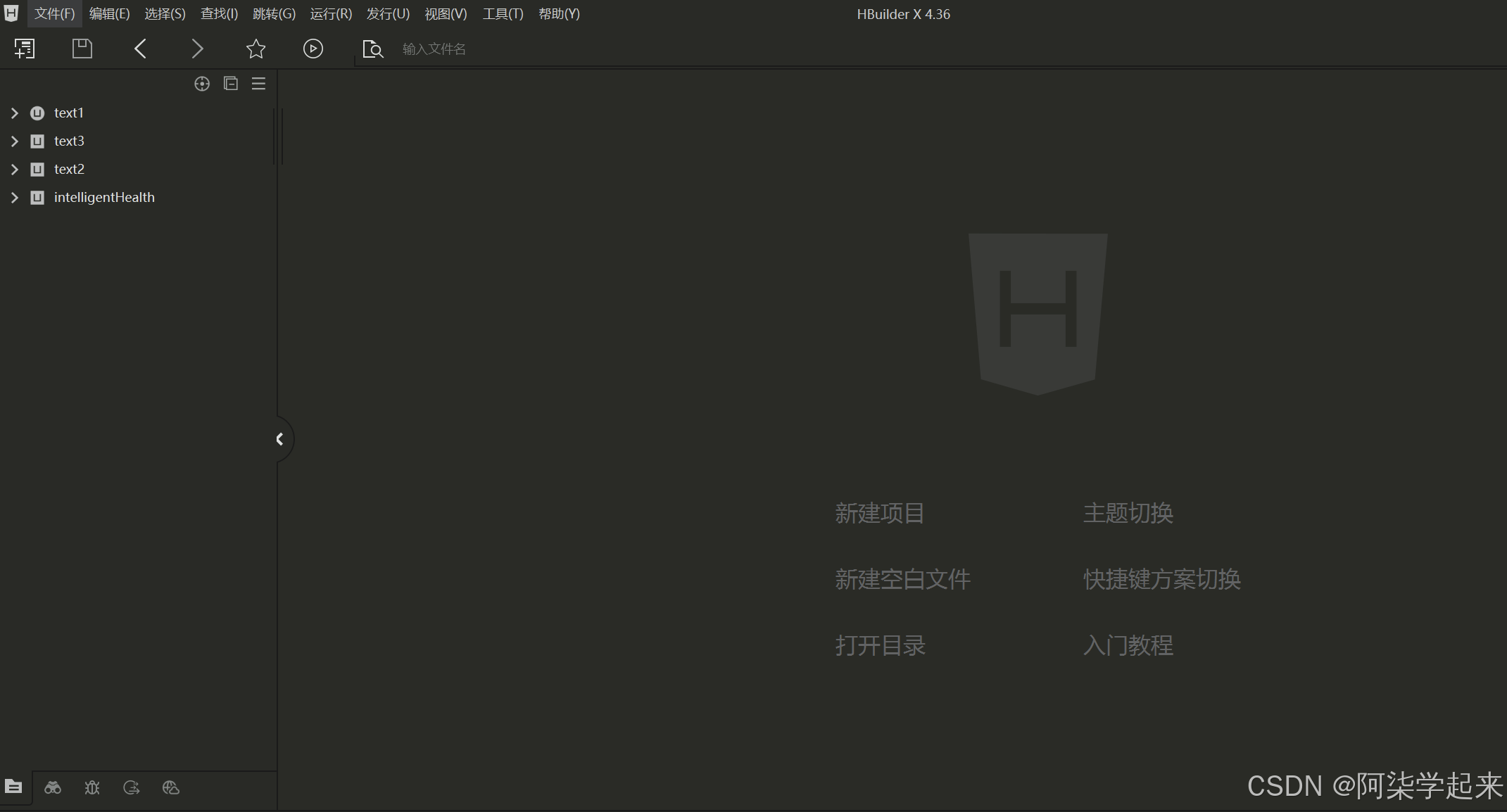Image resolution: width=1507 pixels, height=812 pixels.
Task: Click the New File toolbar icon
Action: tap(25, 49)
